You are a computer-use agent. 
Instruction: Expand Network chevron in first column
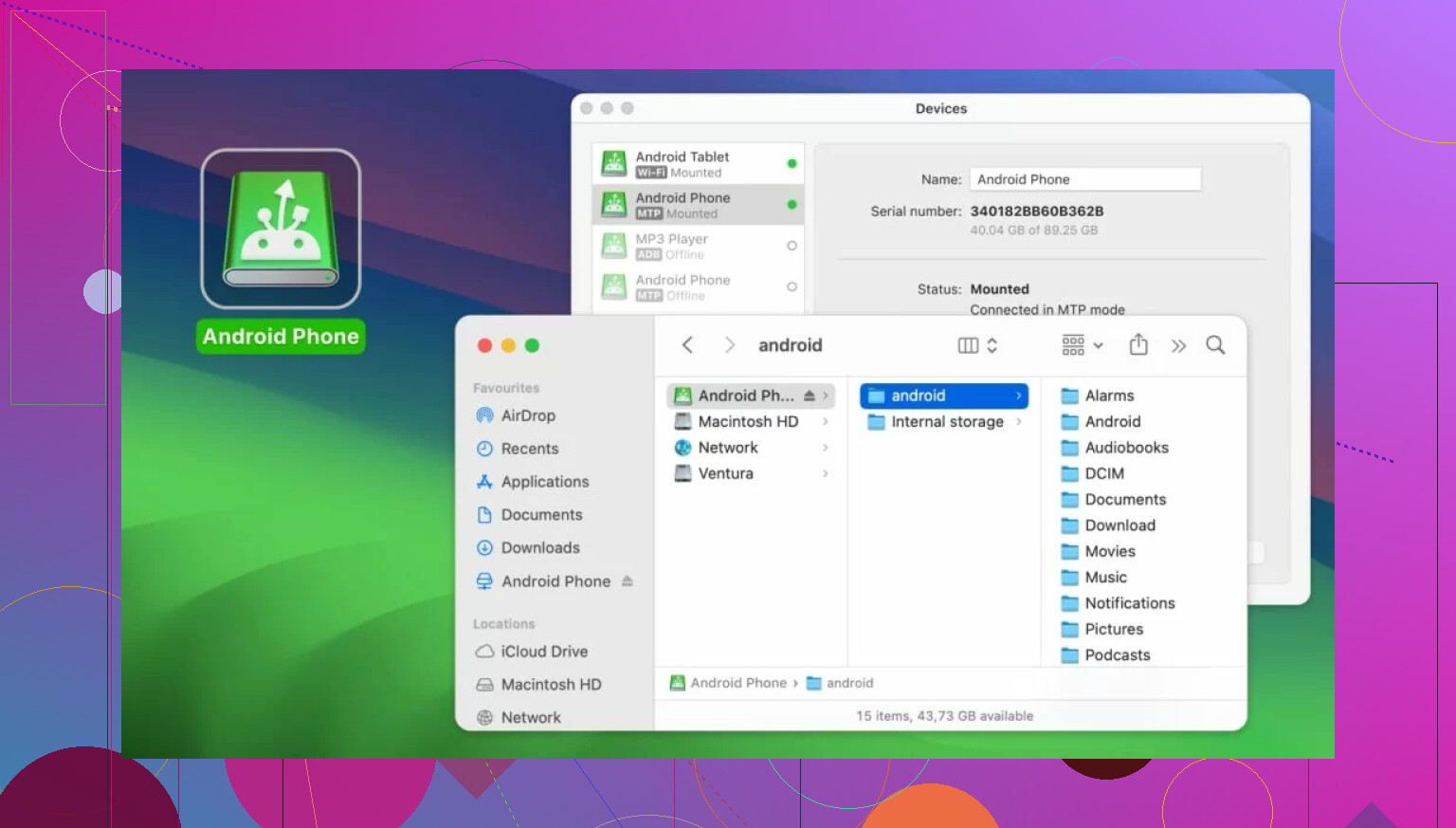826,448
